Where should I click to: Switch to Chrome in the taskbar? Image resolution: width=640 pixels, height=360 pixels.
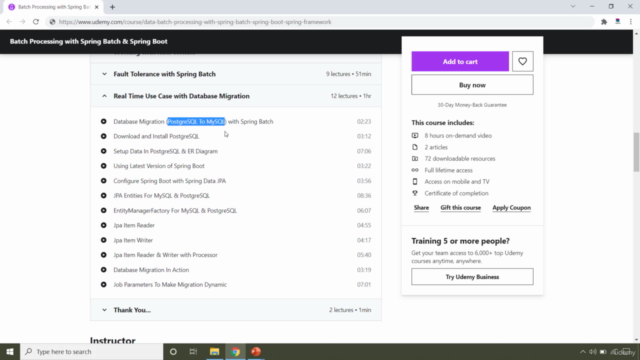tap(235, 351)
